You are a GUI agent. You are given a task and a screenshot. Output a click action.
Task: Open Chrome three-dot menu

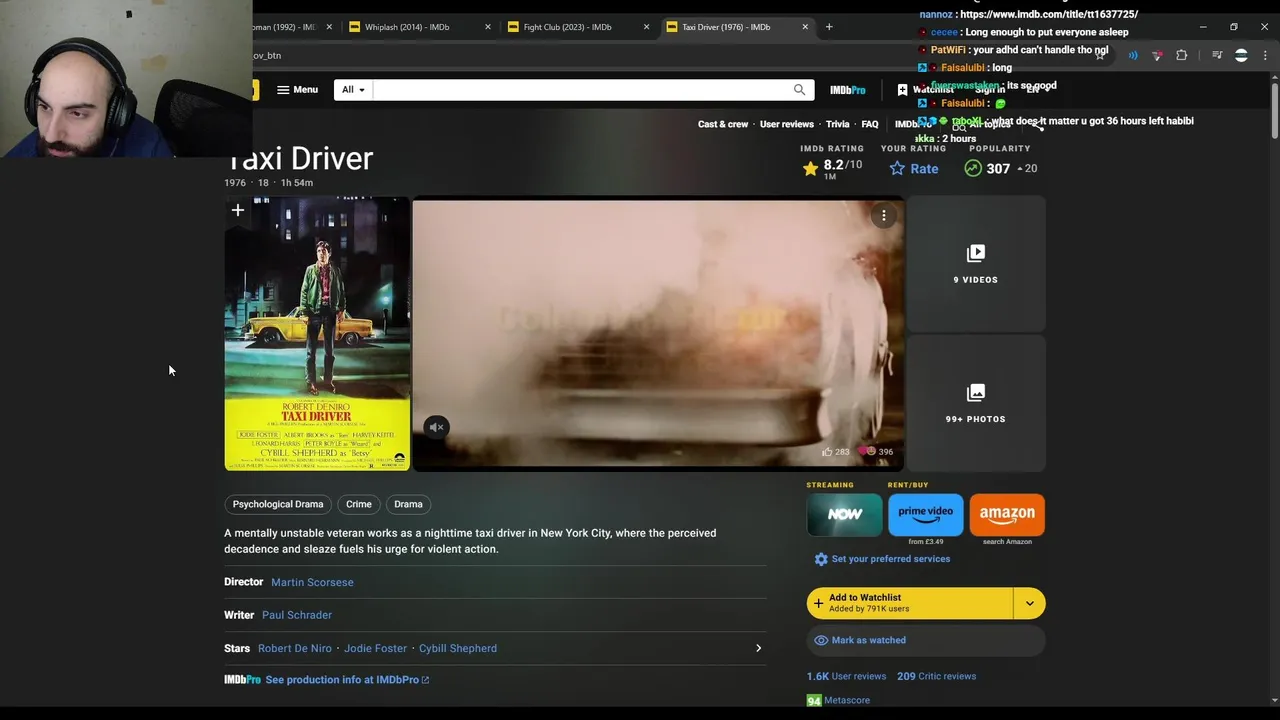pyautogui.click(x=1265, y=56)
